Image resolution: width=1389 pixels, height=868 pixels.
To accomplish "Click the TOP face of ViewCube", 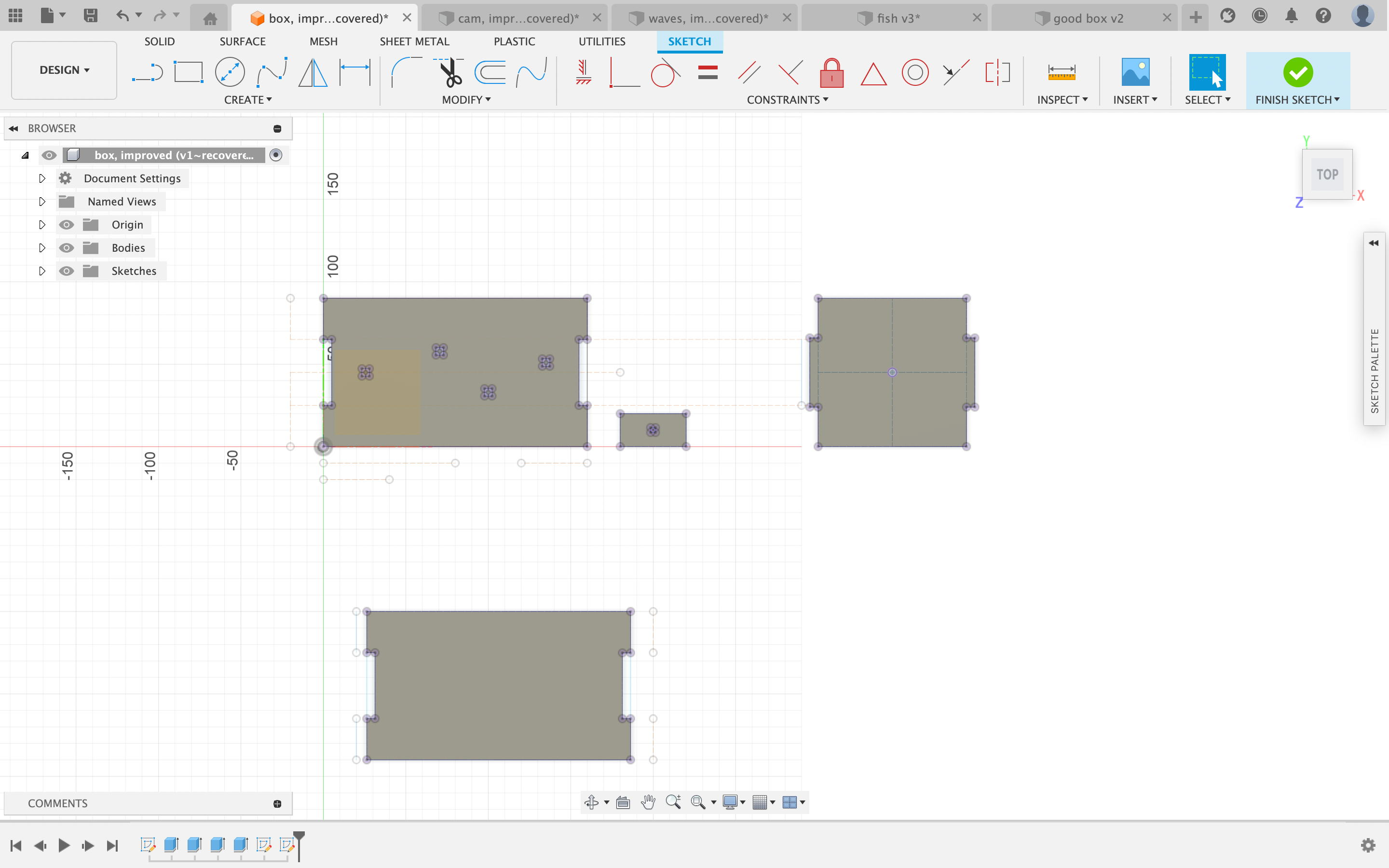I will 1327,175.
